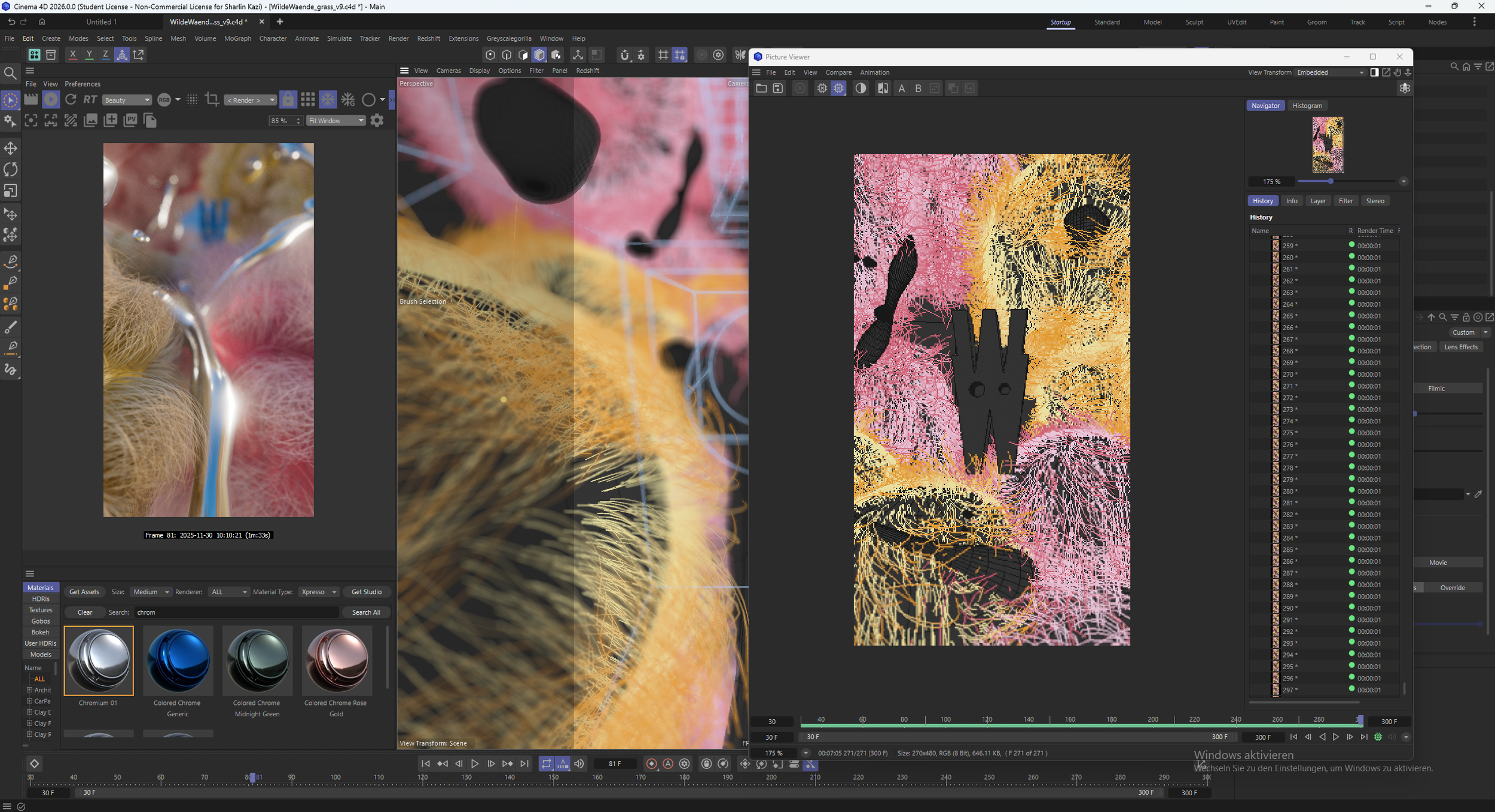Open the Beauty AOV dropdown
The width and height of the screenshot is (1495, 812).
127,100
